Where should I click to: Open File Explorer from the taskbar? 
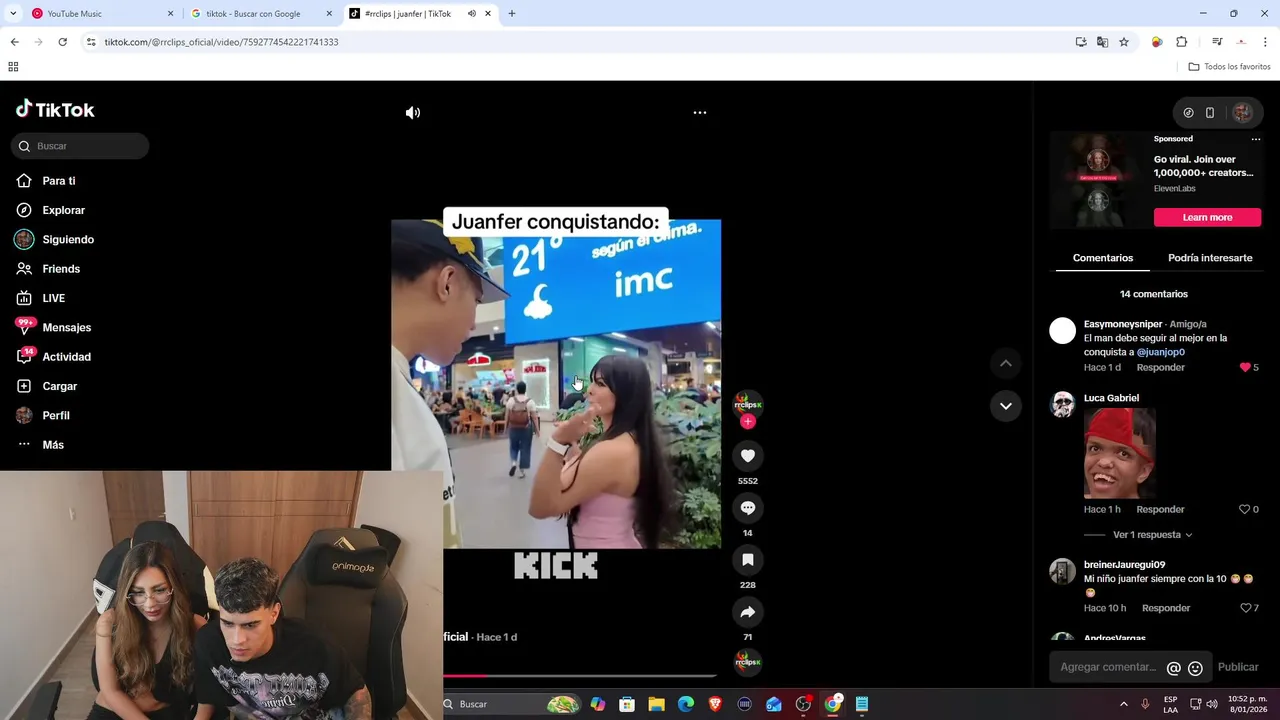pyautogui.click(x=656, y=704)
